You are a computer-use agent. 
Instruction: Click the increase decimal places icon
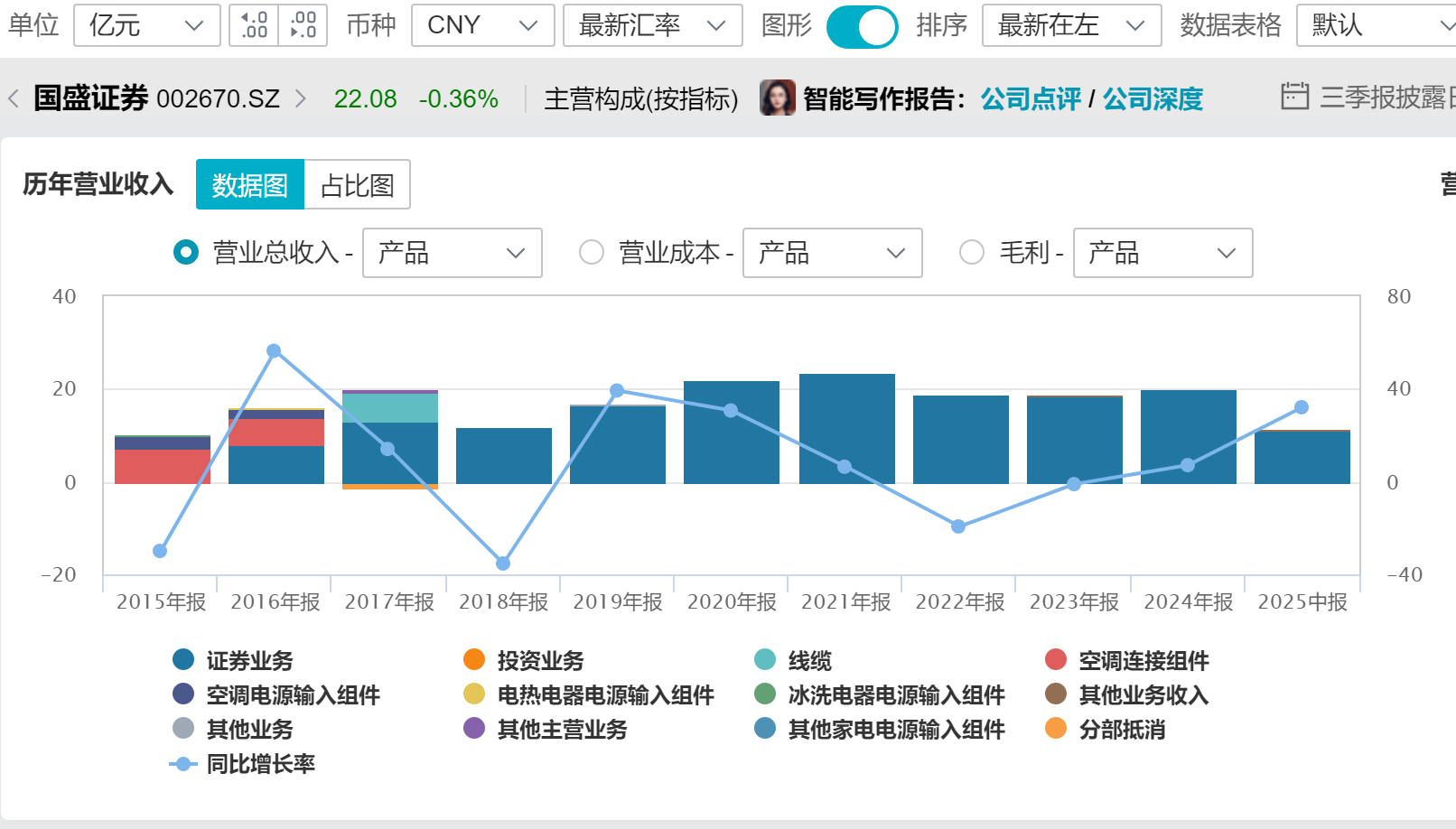(x=255, y=25)
